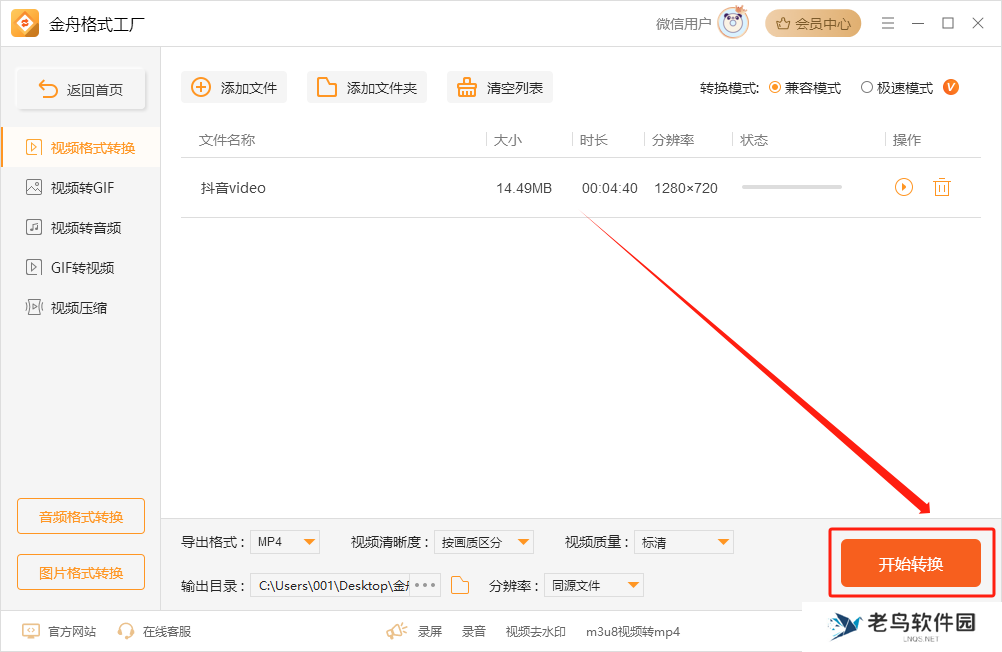Open the 录屏 footer link

click(x=430, y=632)
